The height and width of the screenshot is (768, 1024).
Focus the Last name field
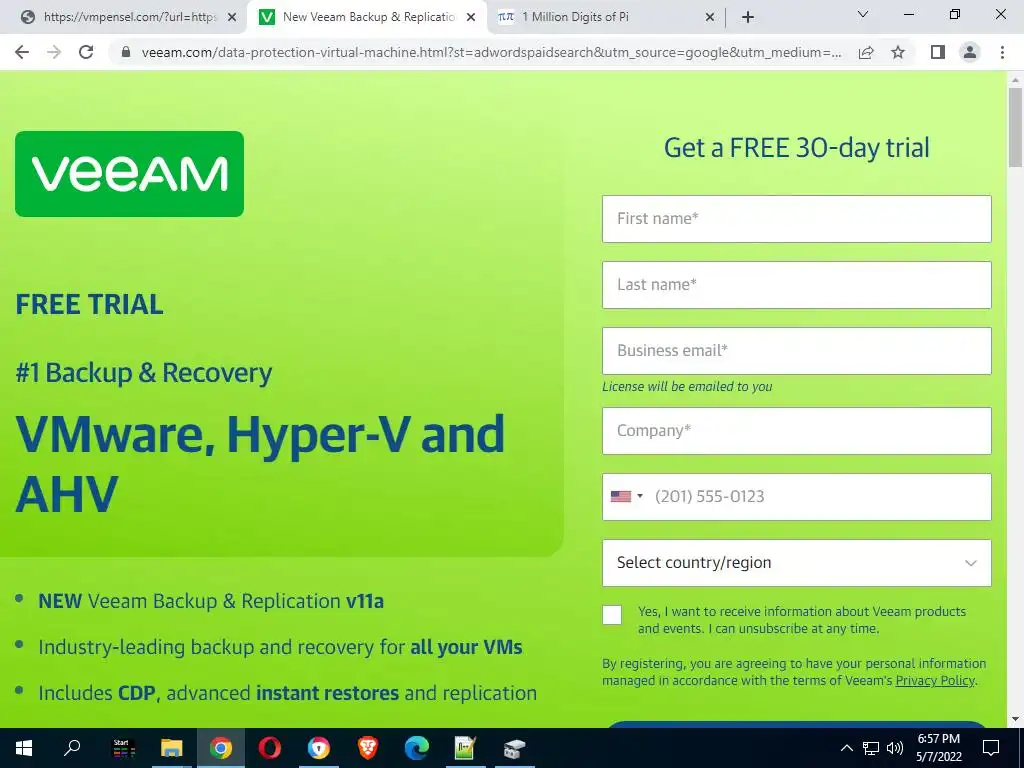click(x=796, y=285)
